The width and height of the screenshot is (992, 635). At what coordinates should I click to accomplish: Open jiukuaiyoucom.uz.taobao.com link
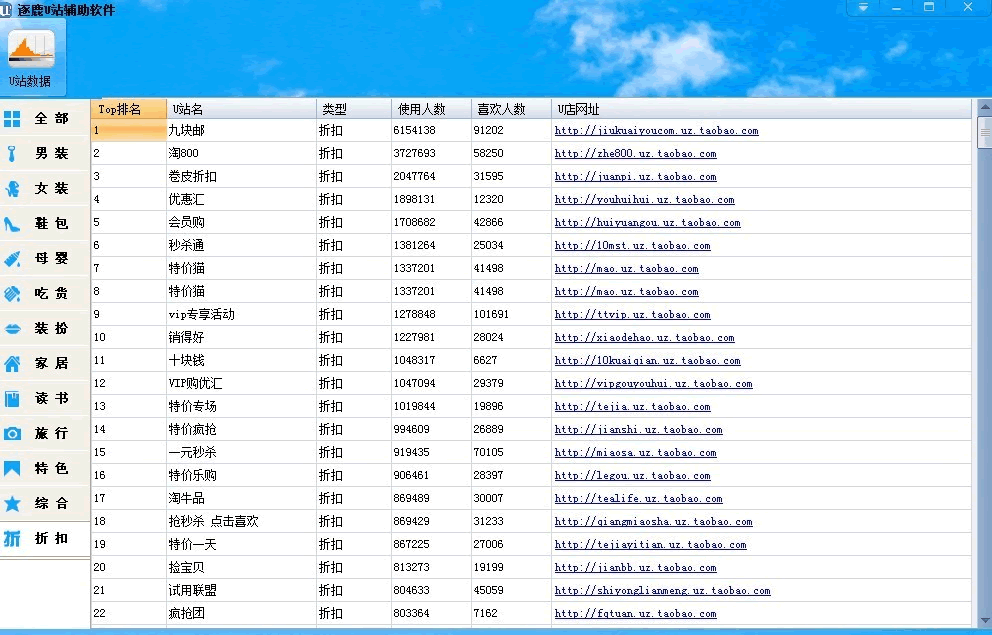click(657, 131)
